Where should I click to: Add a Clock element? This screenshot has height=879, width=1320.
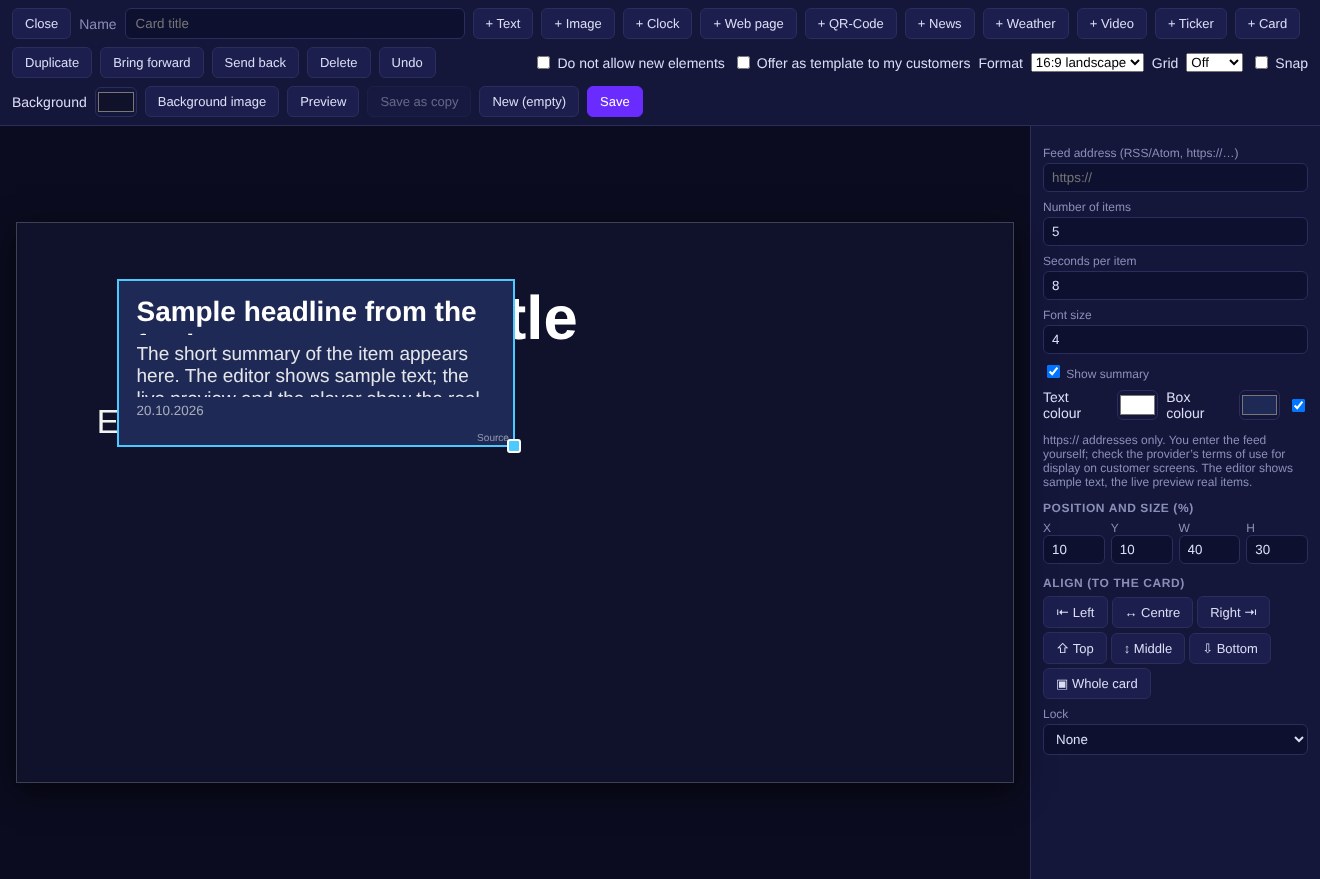[x=657, y=24]
